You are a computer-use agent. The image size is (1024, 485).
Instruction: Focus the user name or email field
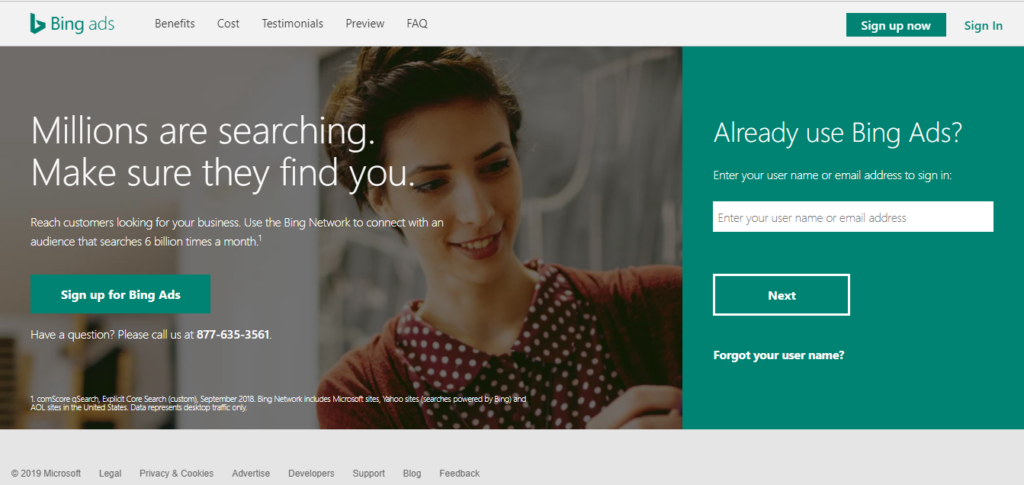coord(853,217)
